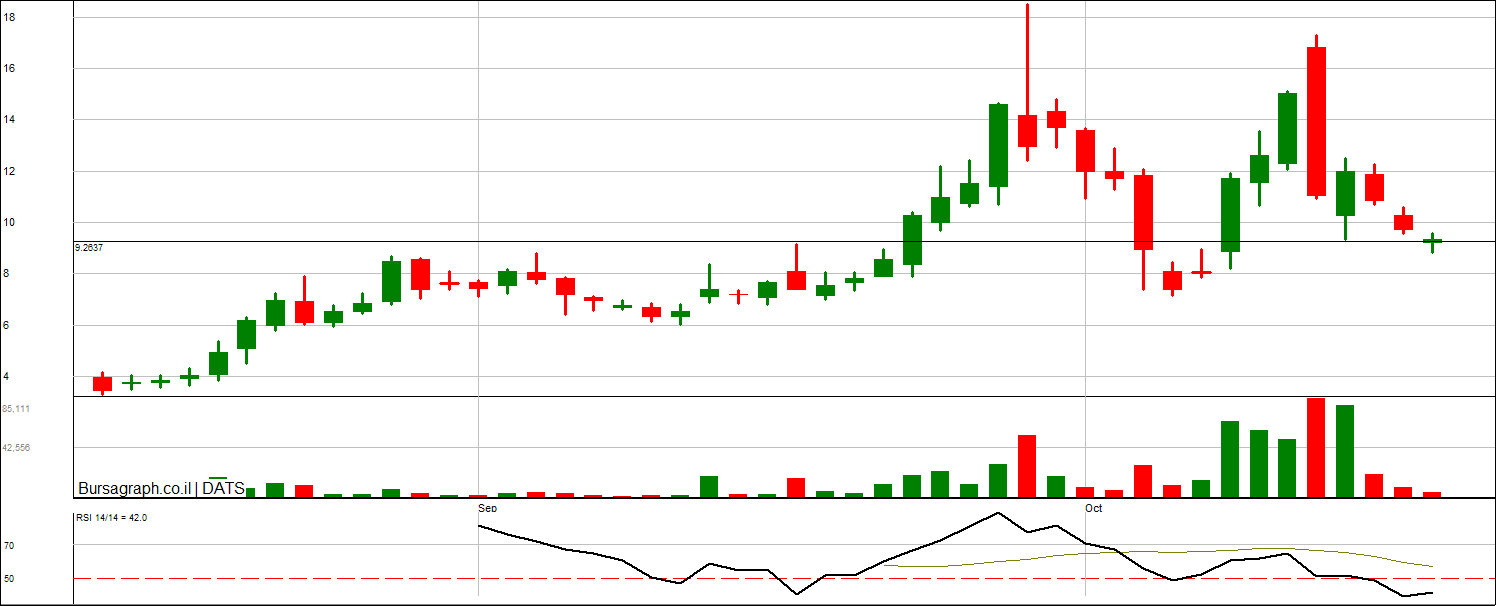Click the Bursagraph.co.il watermark link text
This screenshot has height=606, width=1496.
(x=134, y=489)
